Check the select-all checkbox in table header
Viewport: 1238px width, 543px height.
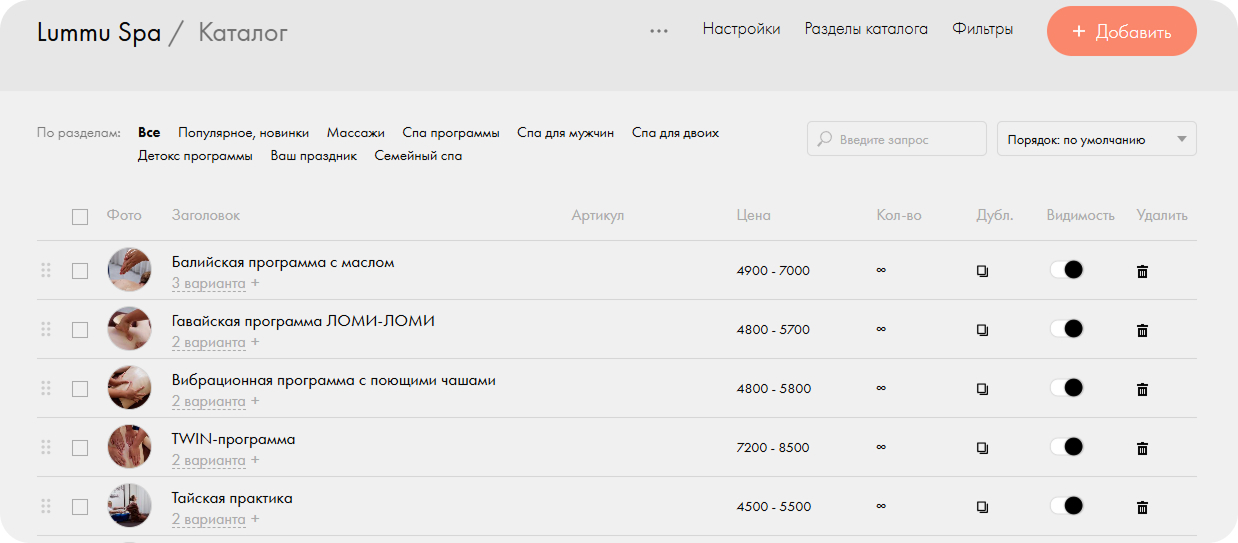80,216
